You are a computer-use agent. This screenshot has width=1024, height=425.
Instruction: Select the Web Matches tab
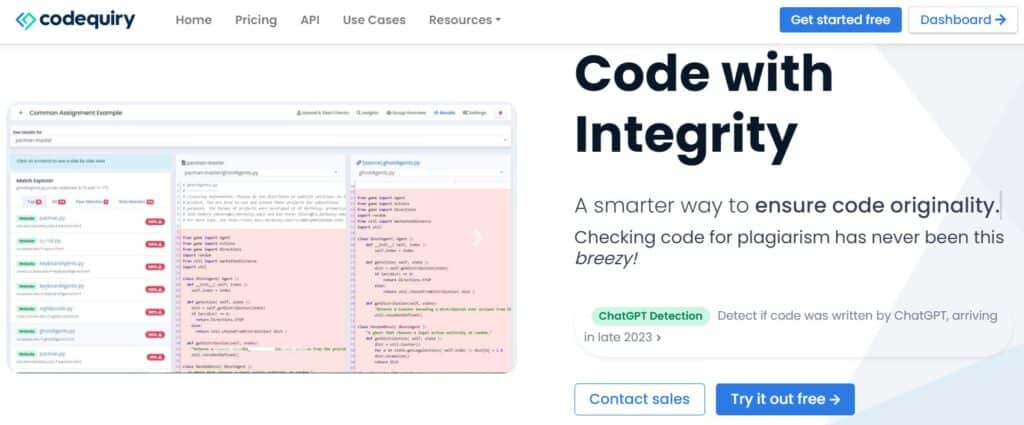click(135, 202)
